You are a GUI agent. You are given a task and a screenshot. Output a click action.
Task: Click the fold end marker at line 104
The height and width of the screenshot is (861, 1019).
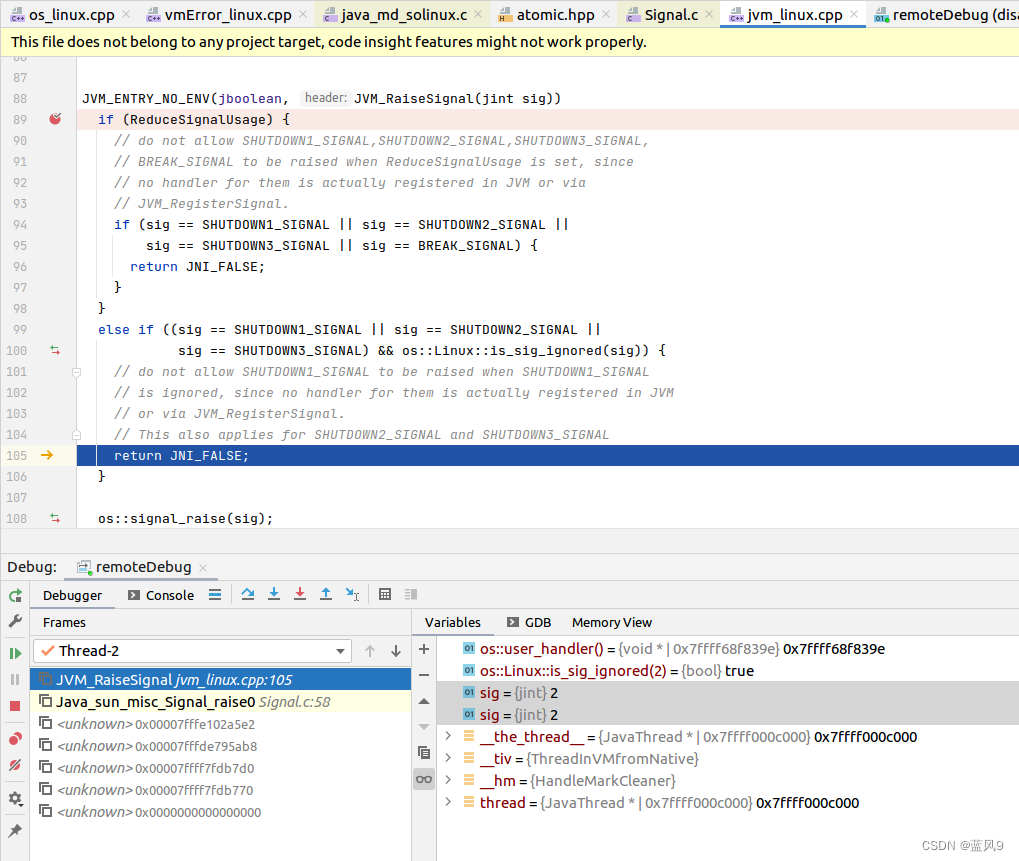(x=76, y=435)
